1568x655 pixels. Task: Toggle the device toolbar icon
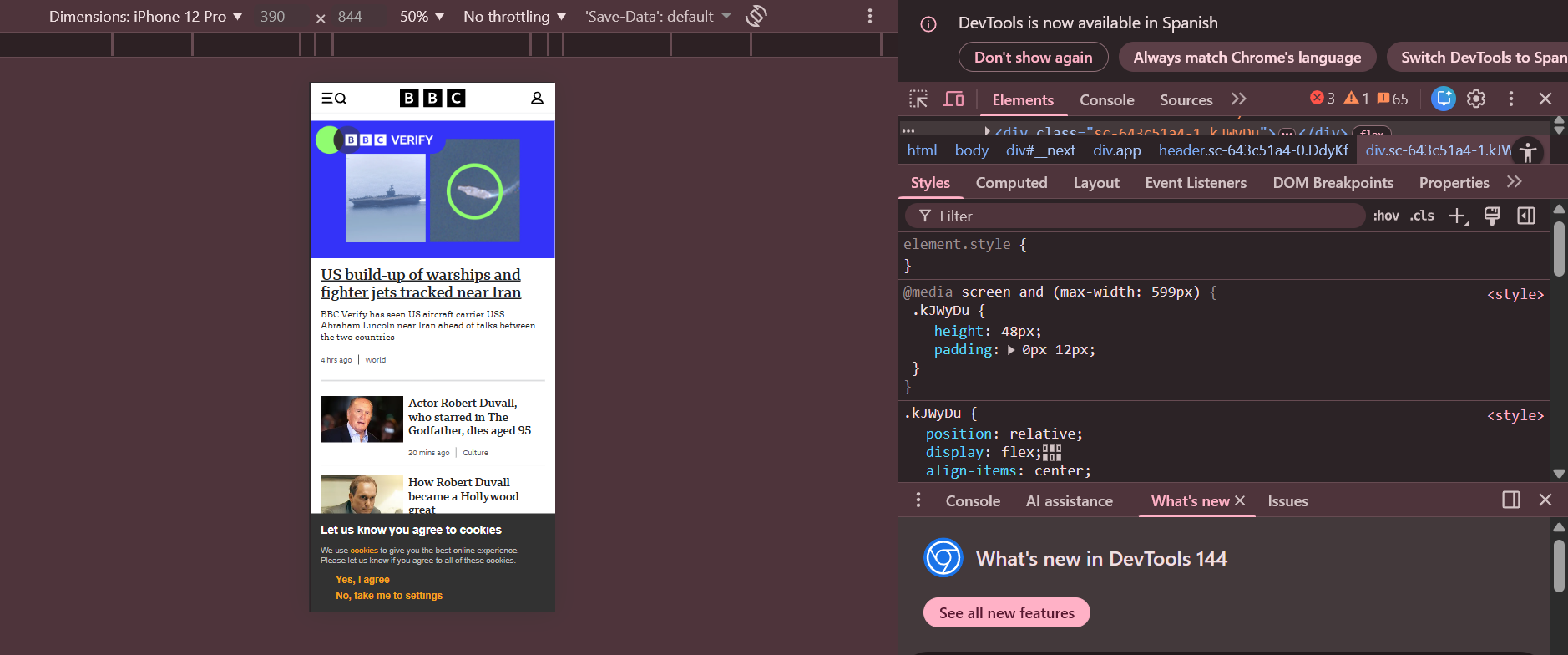coord(953,99)
